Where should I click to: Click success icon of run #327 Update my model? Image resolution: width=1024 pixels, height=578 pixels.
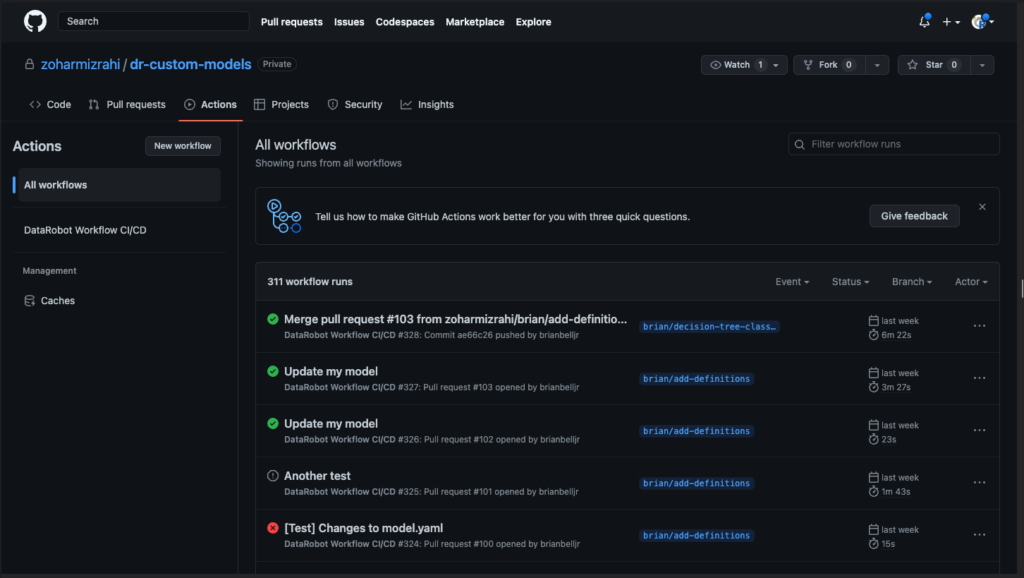pos(273,372)
